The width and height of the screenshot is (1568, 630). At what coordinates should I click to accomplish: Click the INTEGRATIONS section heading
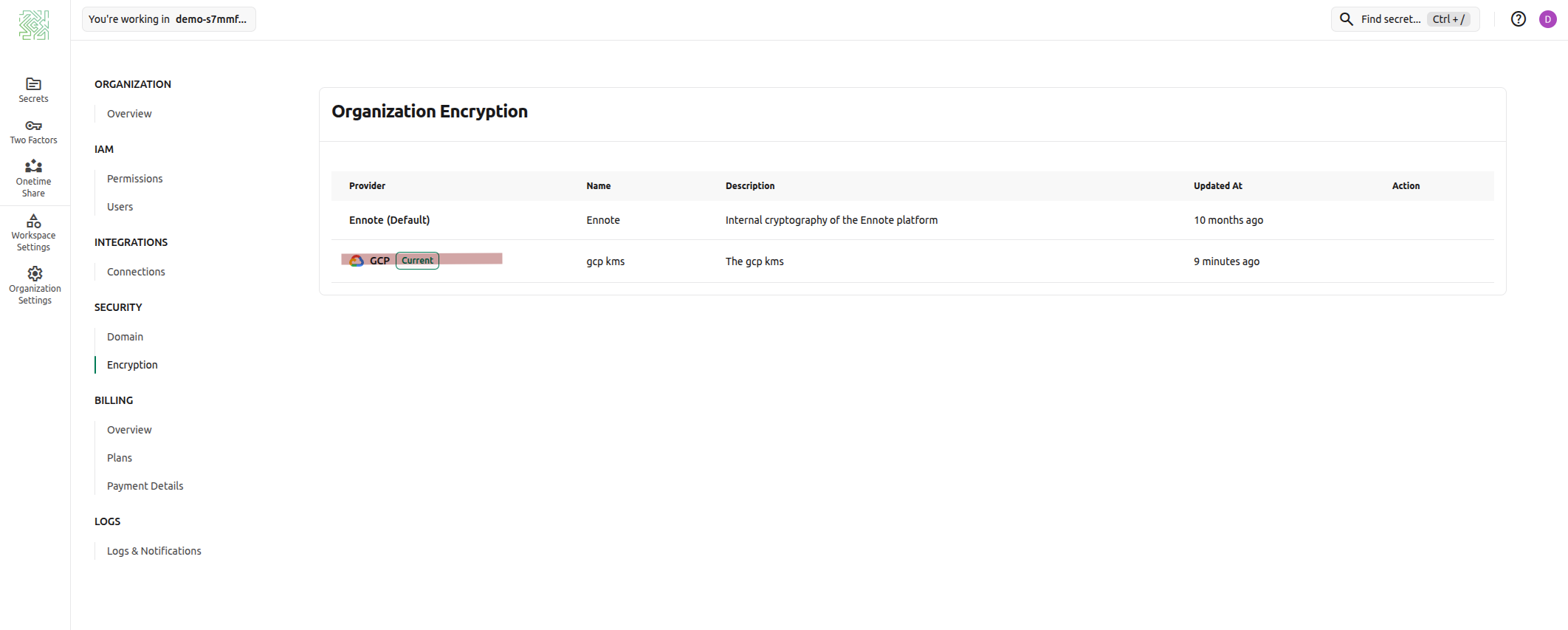[131, 242]
